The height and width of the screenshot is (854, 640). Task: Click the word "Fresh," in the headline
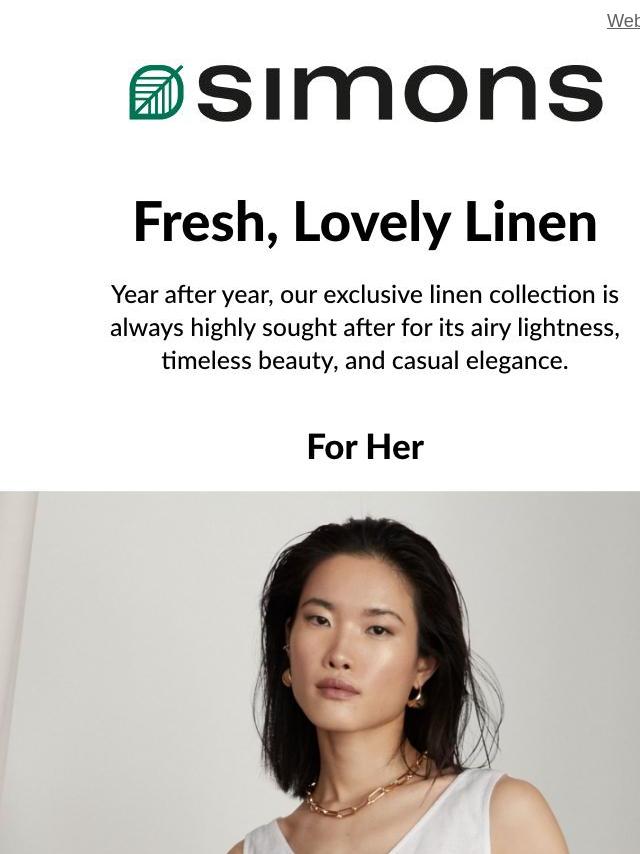click(207, 222)
